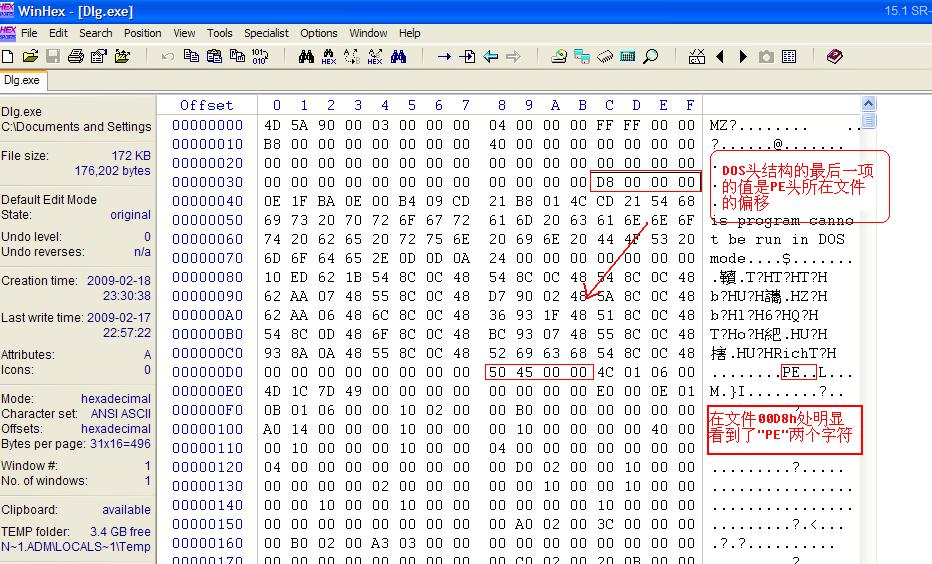Screen dimensions: 932x564
Task: Click the WinHex icon left of File menu
Action: 8,33
